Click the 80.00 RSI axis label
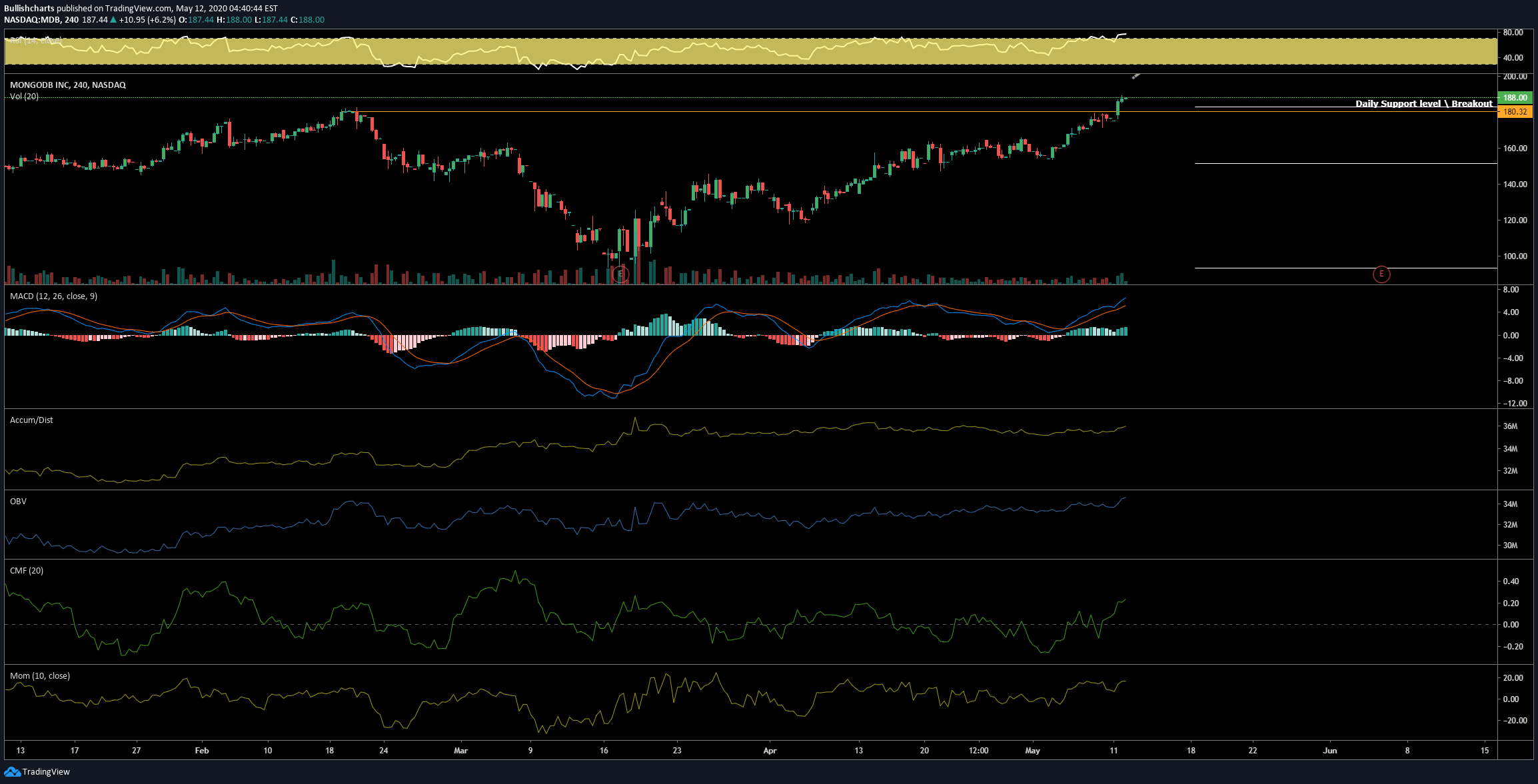This screenshot has height=784, width=1538. [1513, 33]
